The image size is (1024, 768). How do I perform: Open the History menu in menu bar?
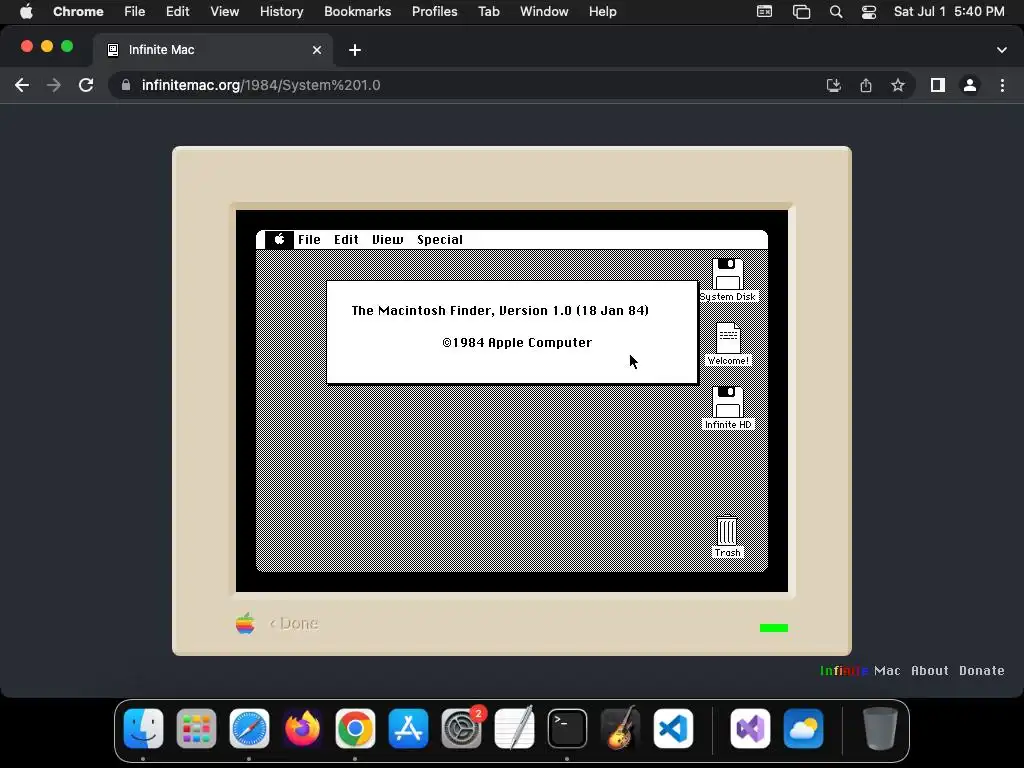[x=281, y=12]
